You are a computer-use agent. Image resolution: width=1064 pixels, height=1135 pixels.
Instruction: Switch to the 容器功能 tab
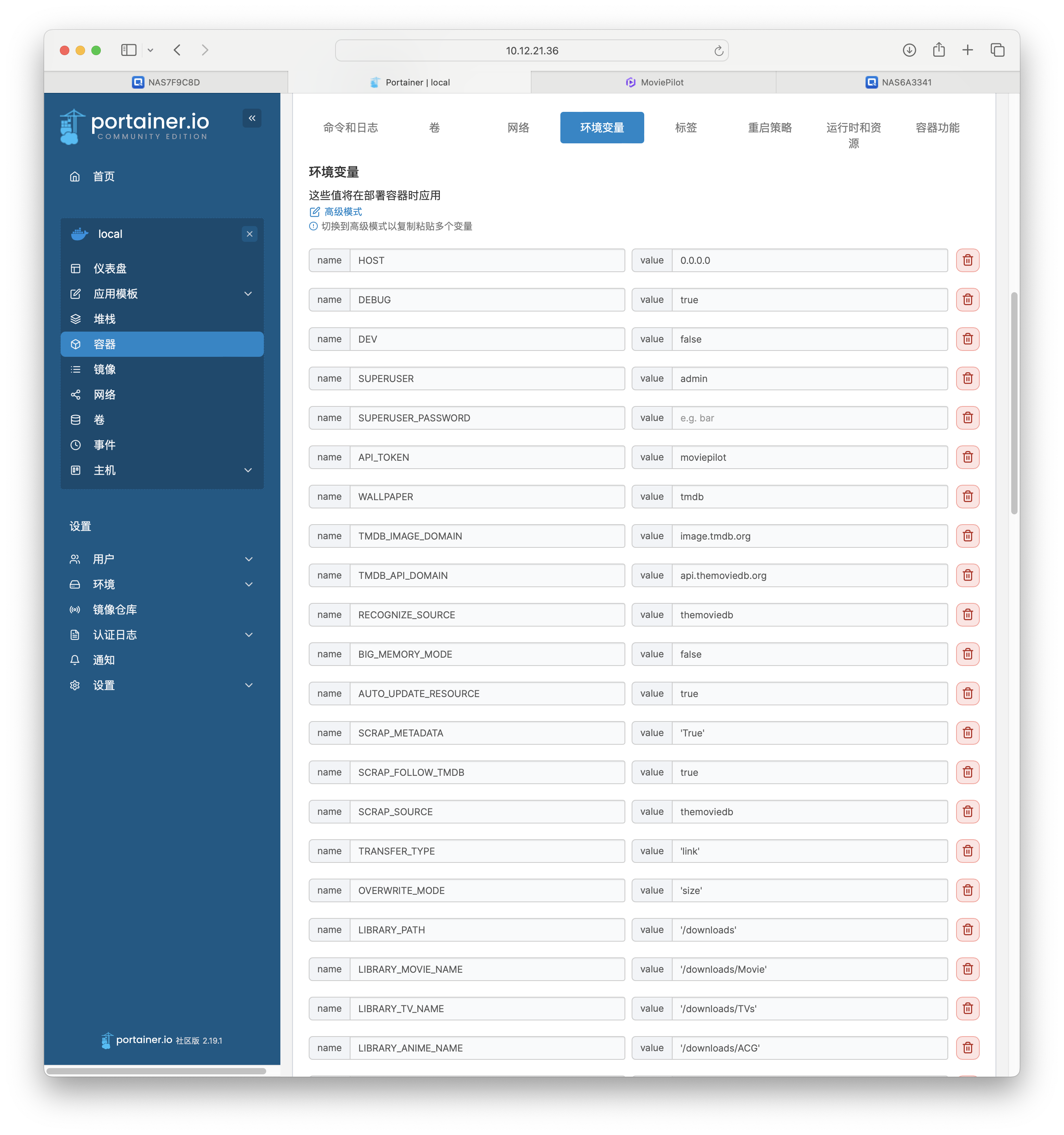[937, 127]
